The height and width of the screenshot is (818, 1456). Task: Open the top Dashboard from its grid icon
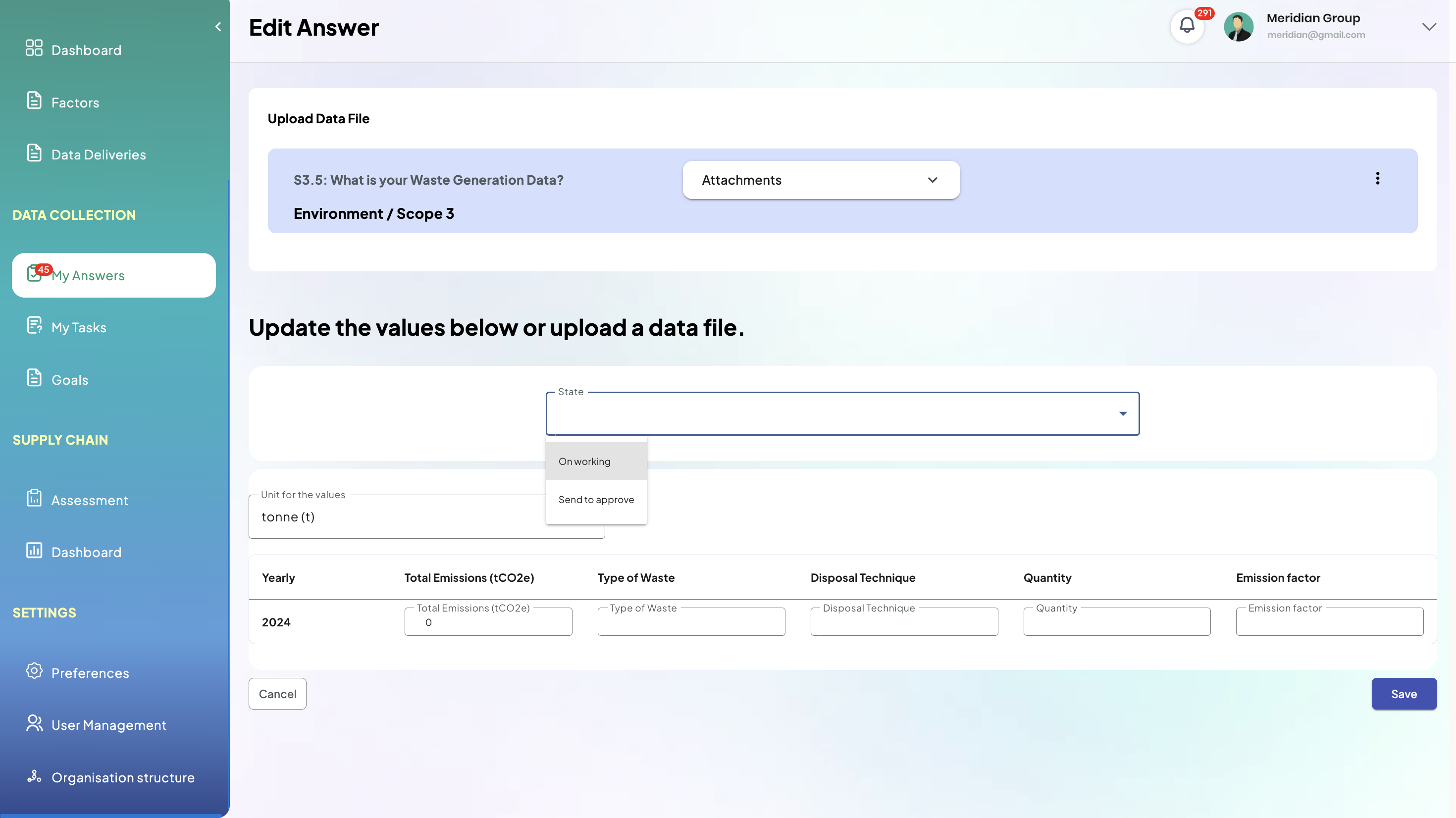point(34,48)
